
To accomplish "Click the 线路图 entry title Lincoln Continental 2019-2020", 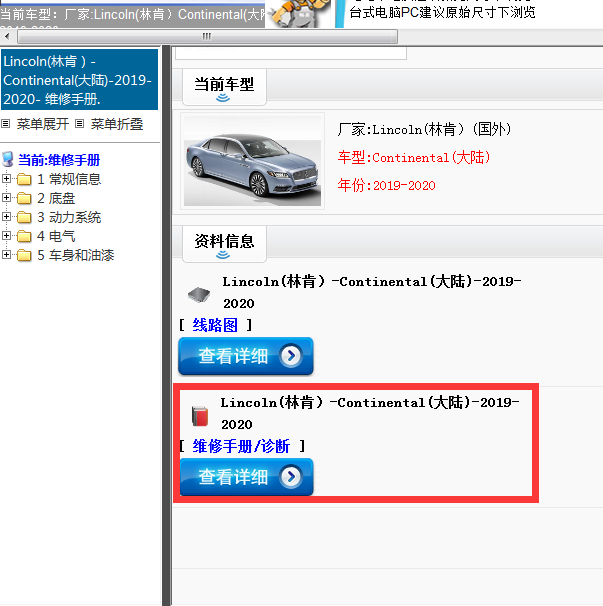I will point(372,292).
